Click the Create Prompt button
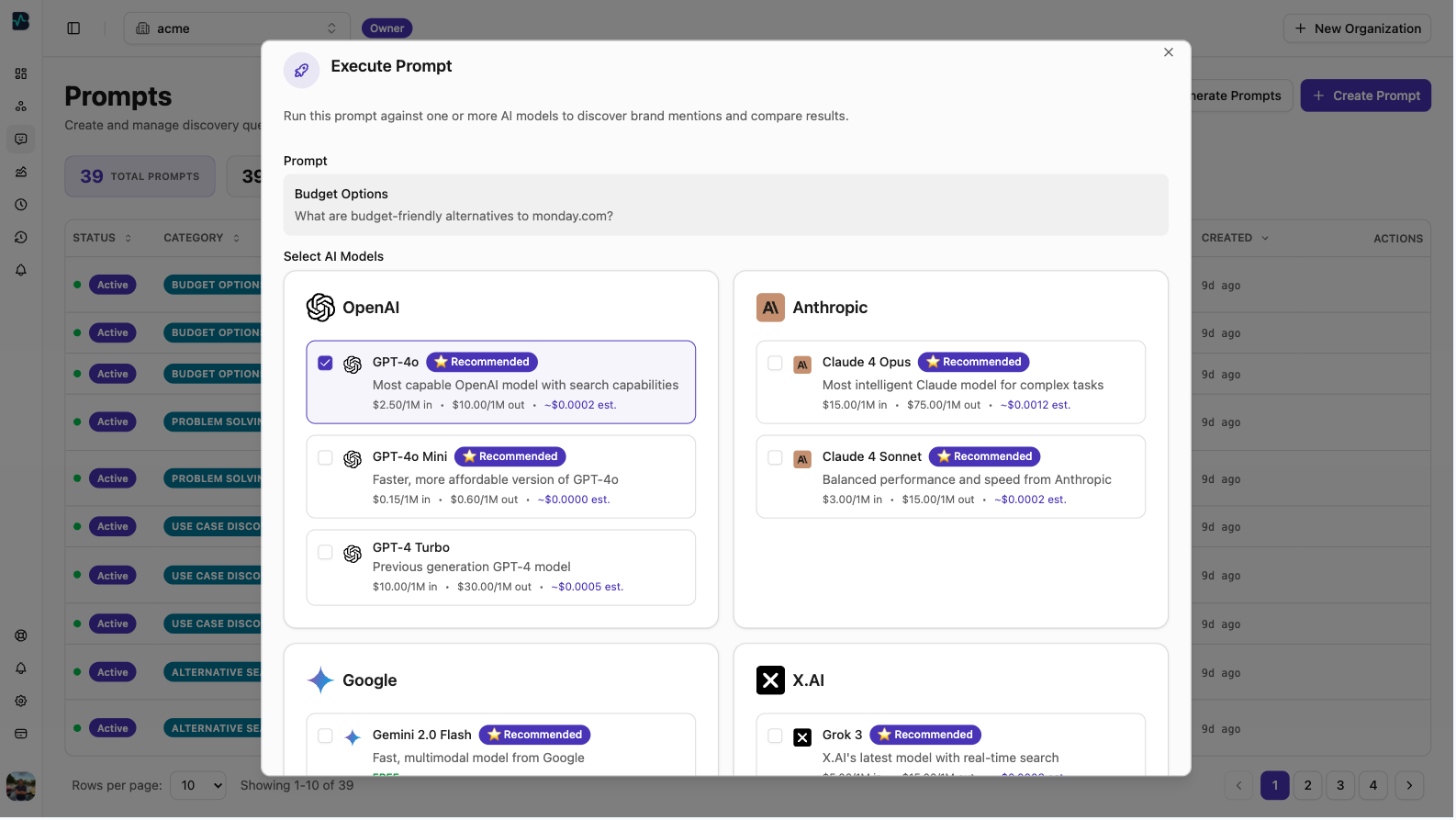Image resolution: width=1456 pixels, height=820 pixels. (x=1365, y=95)
